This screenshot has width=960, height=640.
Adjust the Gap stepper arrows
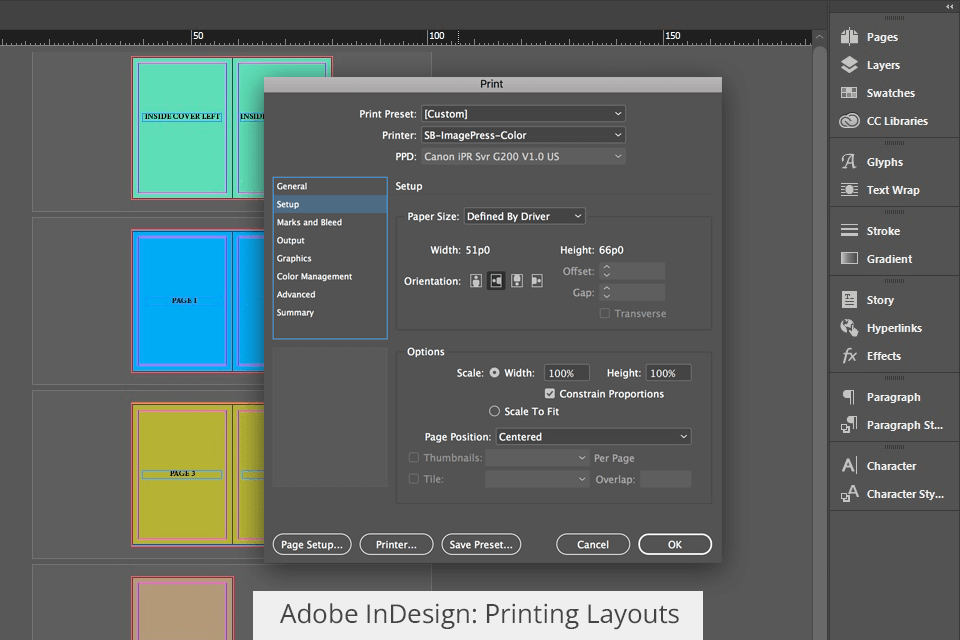pyautogui.click(x=607, y=292)
